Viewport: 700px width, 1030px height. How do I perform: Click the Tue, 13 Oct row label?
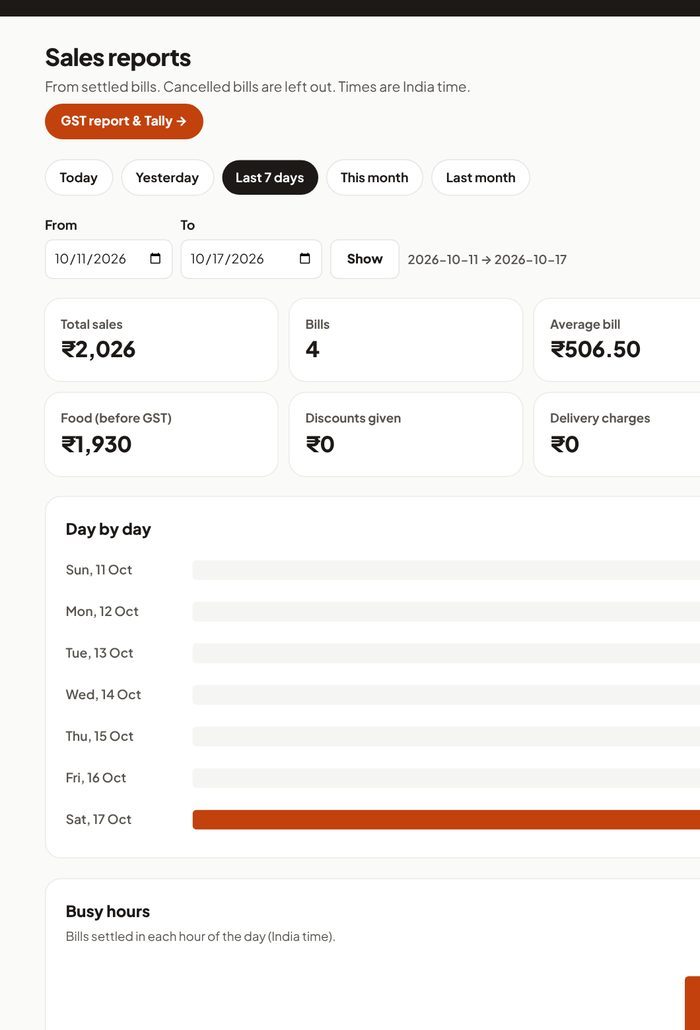tap(99, 653)
